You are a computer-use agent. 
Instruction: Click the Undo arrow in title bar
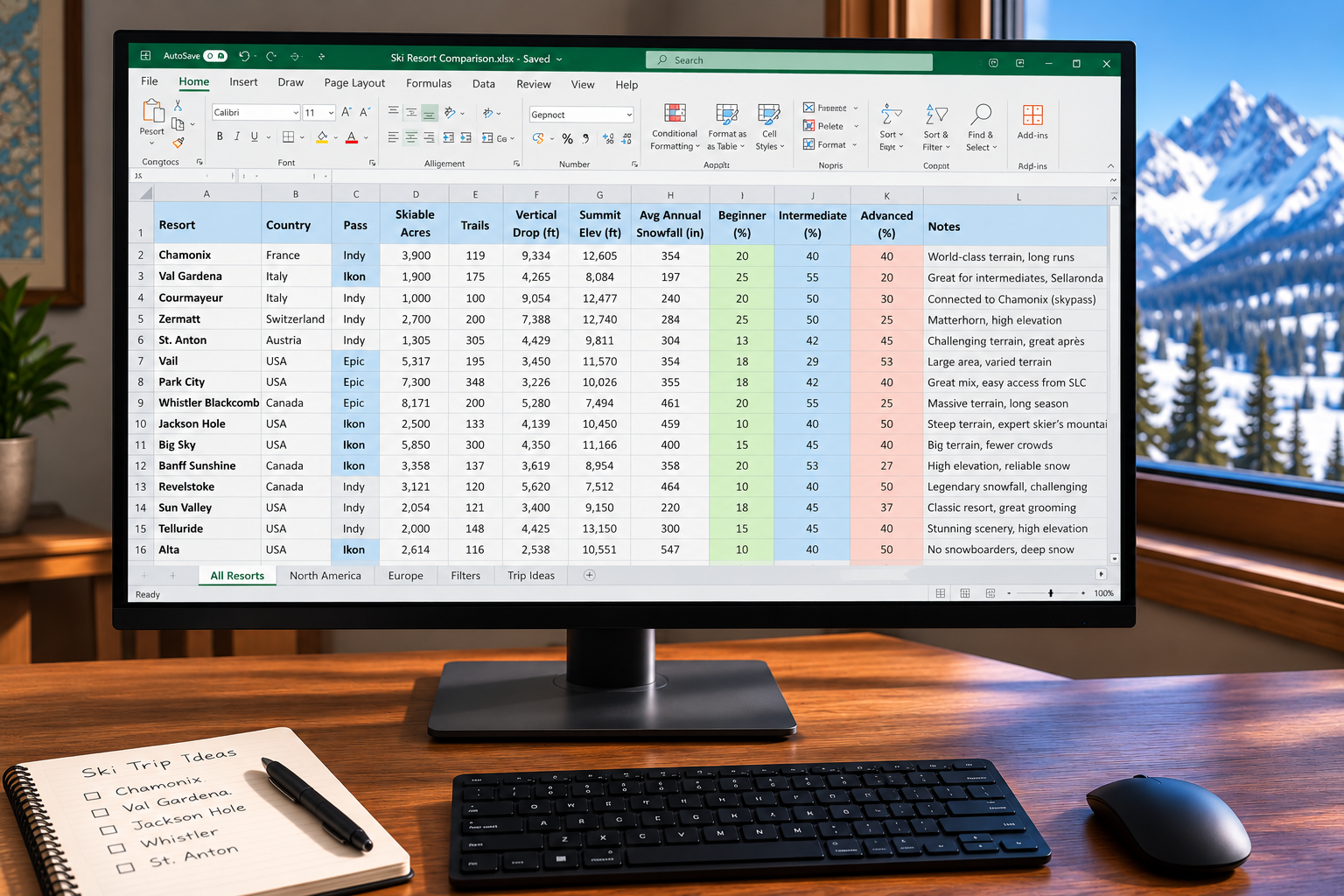pos(244,56)
